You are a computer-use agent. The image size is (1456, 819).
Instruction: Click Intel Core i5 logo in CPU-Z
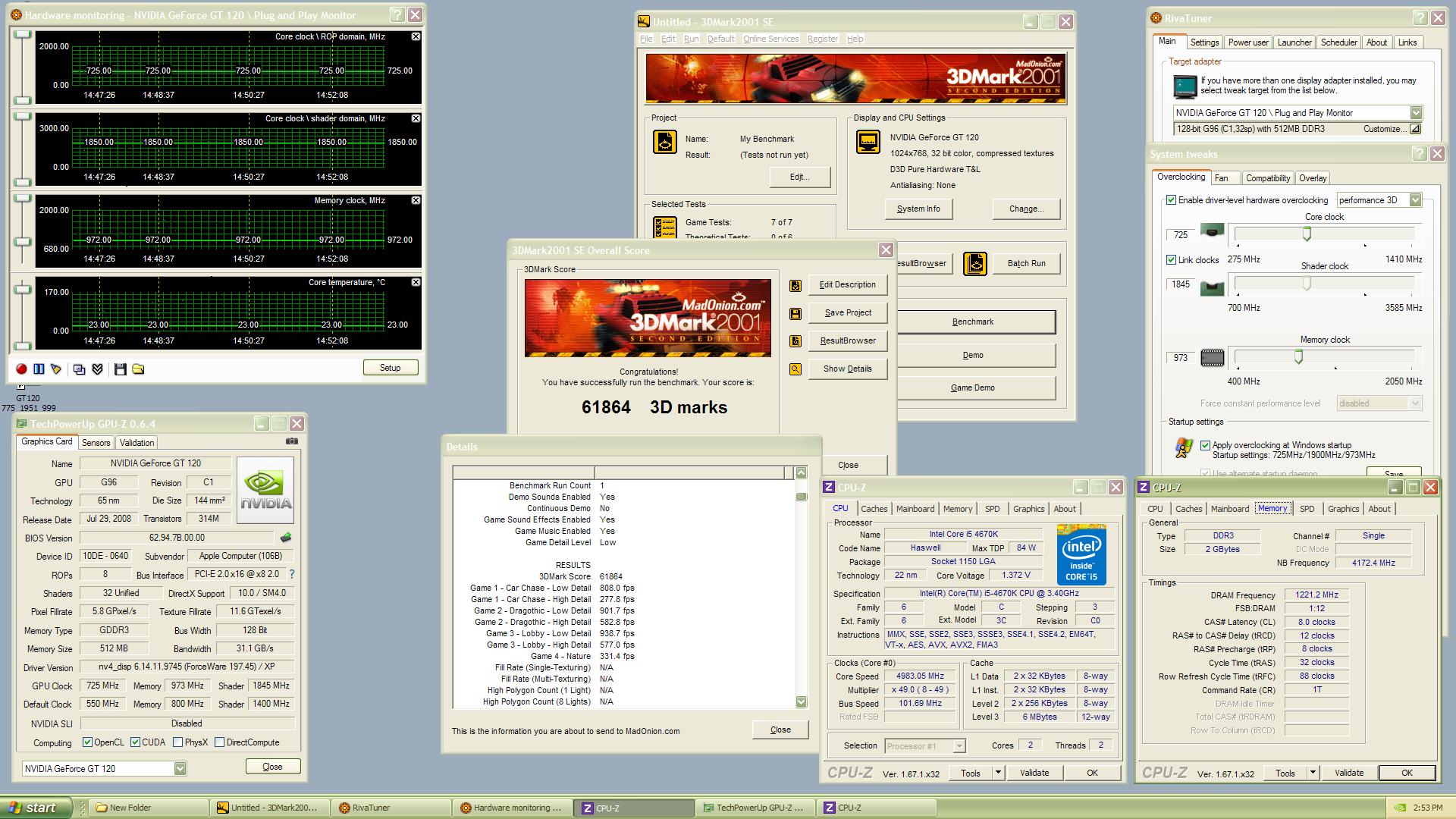pos(1081,555)
